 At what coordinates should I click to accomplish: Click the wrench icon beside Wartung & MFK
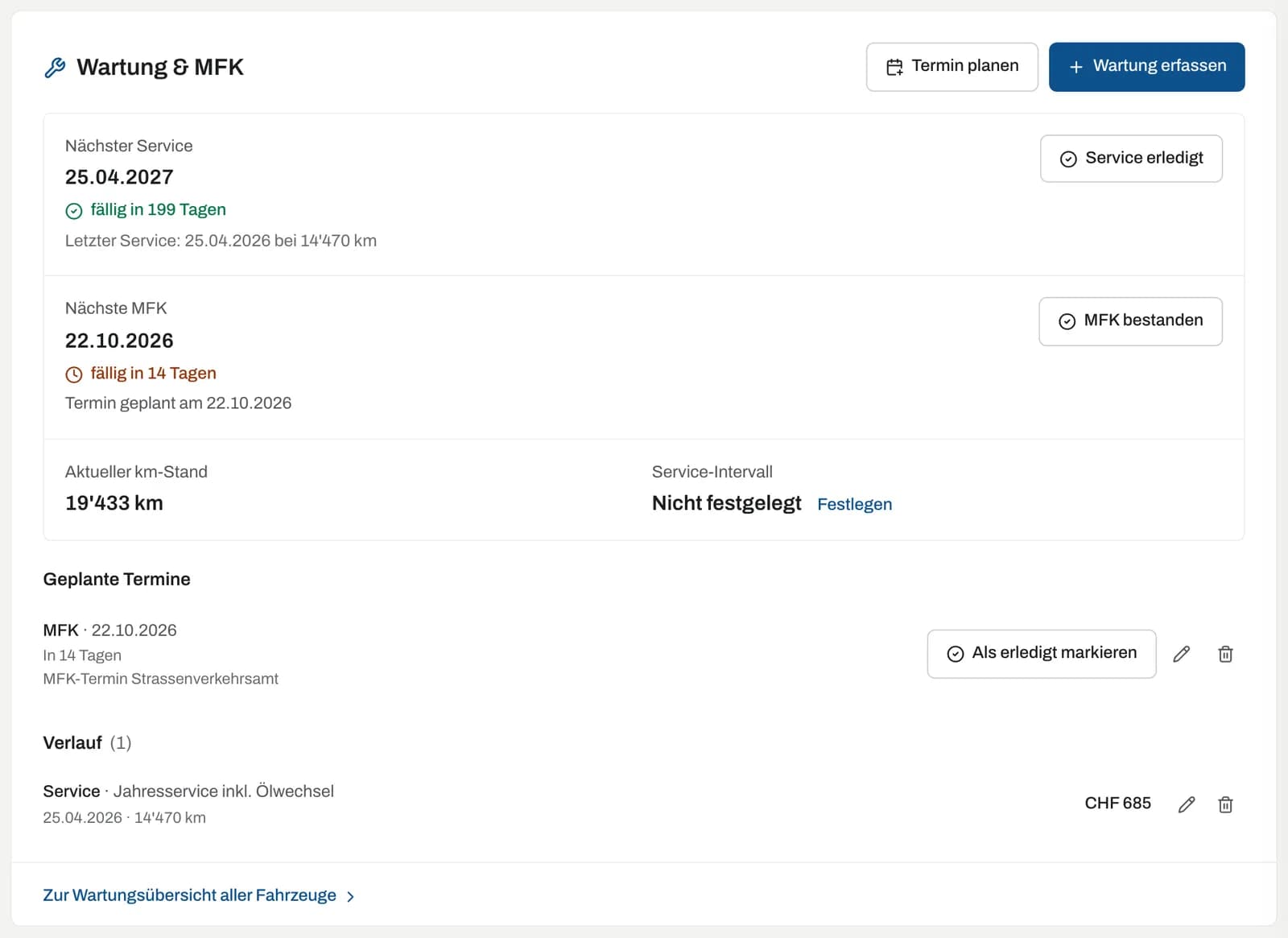(x=55, y=68)
